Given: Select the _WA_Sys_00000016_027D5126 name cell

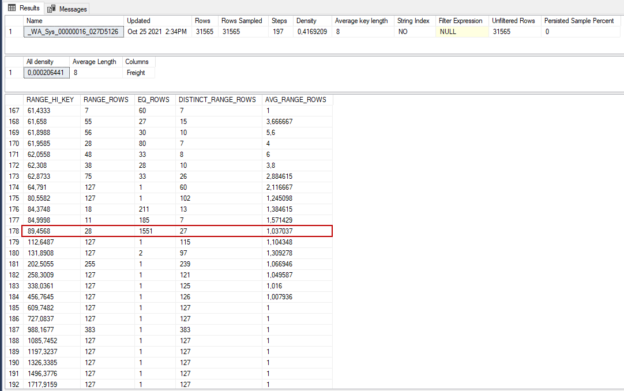Looking at the screenshot, I should pyautogui.click(x=74, y=32).
